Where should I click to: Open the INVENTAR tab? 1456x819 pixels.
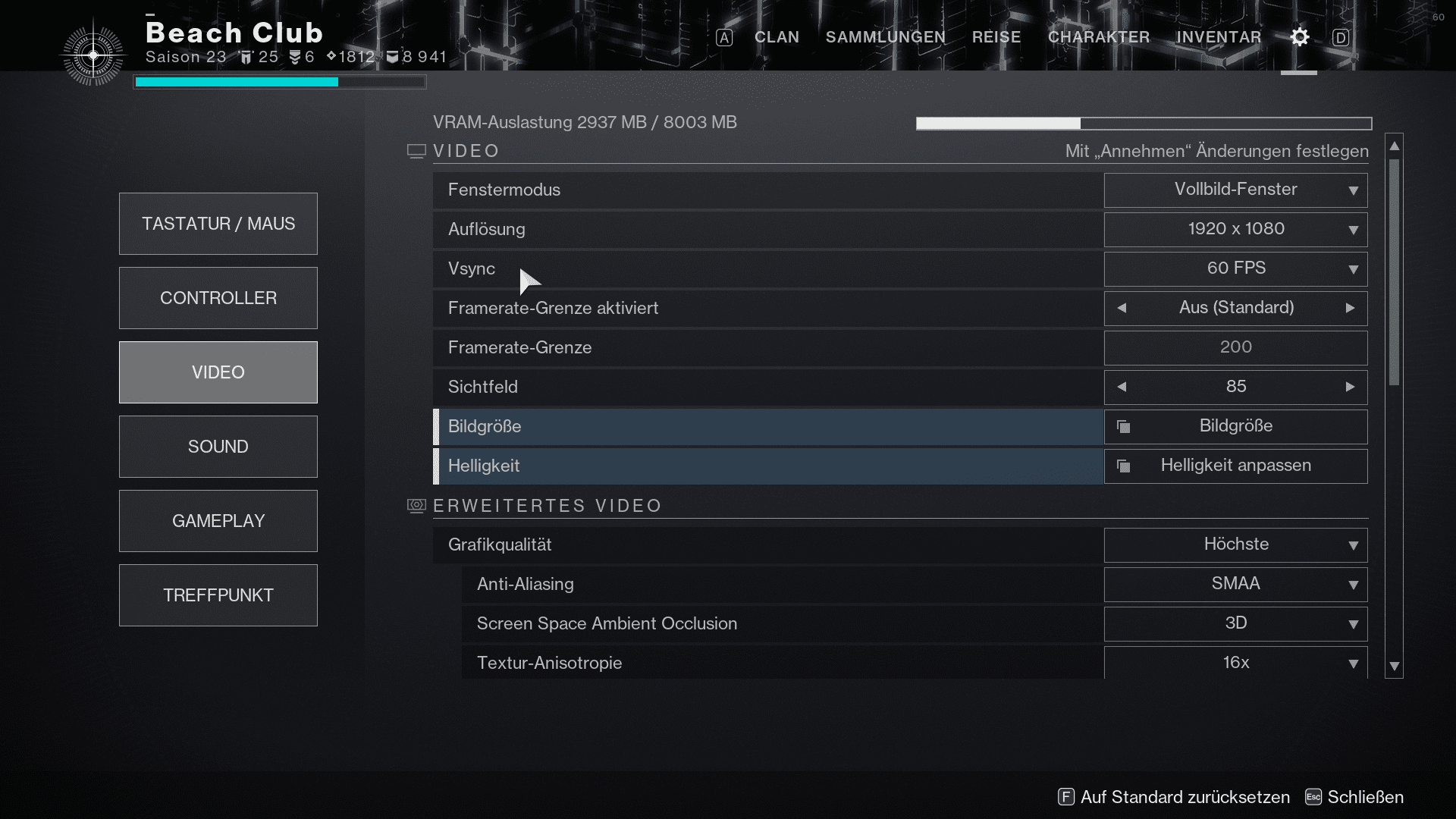pyautogui.click(x=1219, y=37)
